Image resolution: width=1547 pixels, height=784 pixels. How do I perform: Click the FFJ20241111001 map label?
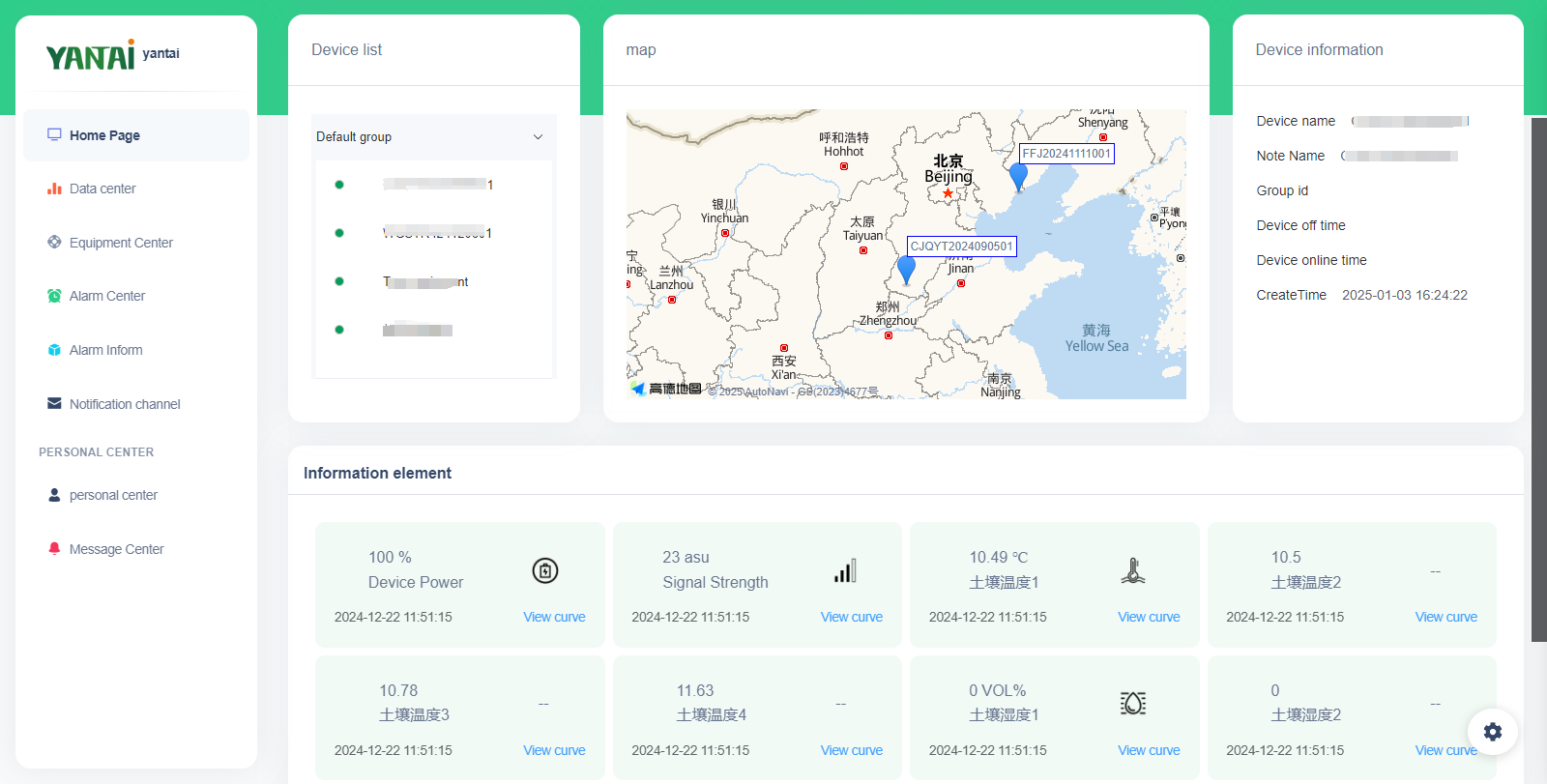point(1067,154)
